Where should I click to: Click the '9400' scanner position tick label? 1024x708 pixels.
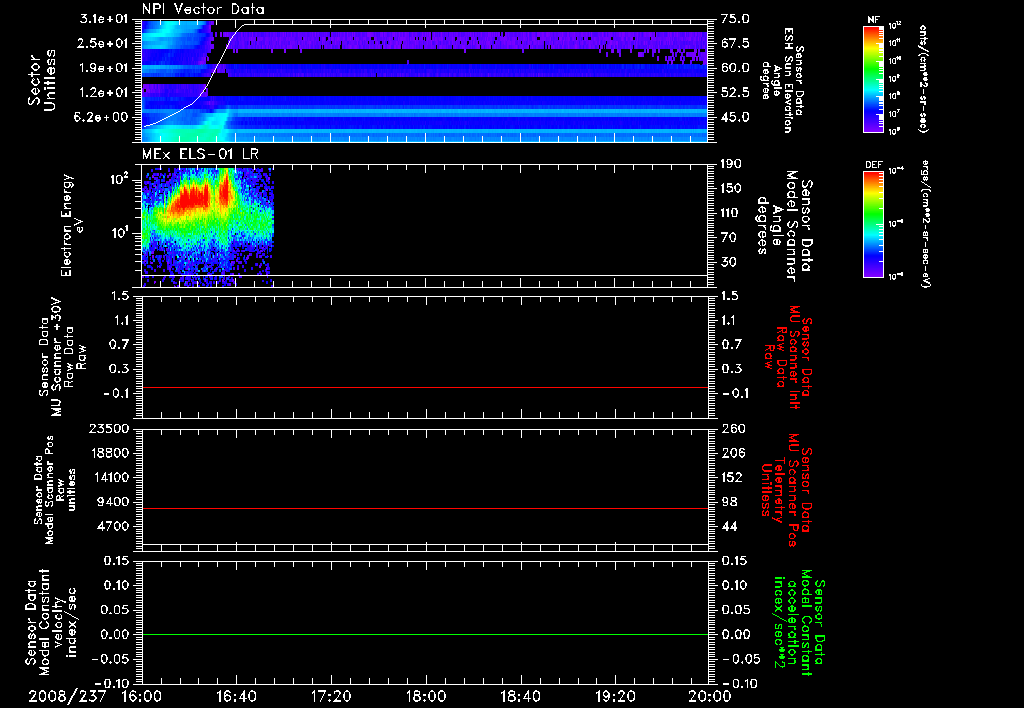(113, 502)
